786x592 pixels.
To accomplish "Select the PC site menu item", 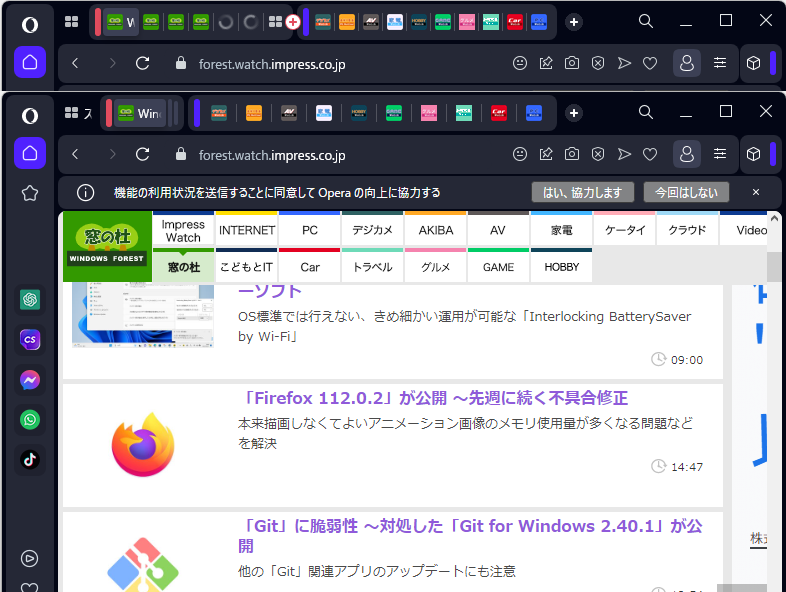I will point(310,229).
